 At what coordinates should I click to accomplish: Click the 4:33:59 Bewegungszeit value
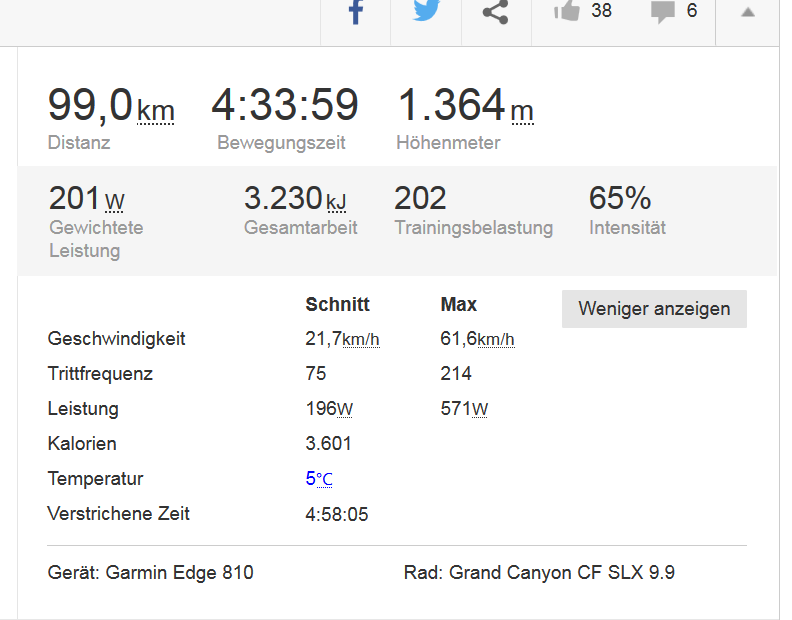click(x=284, y=106)
